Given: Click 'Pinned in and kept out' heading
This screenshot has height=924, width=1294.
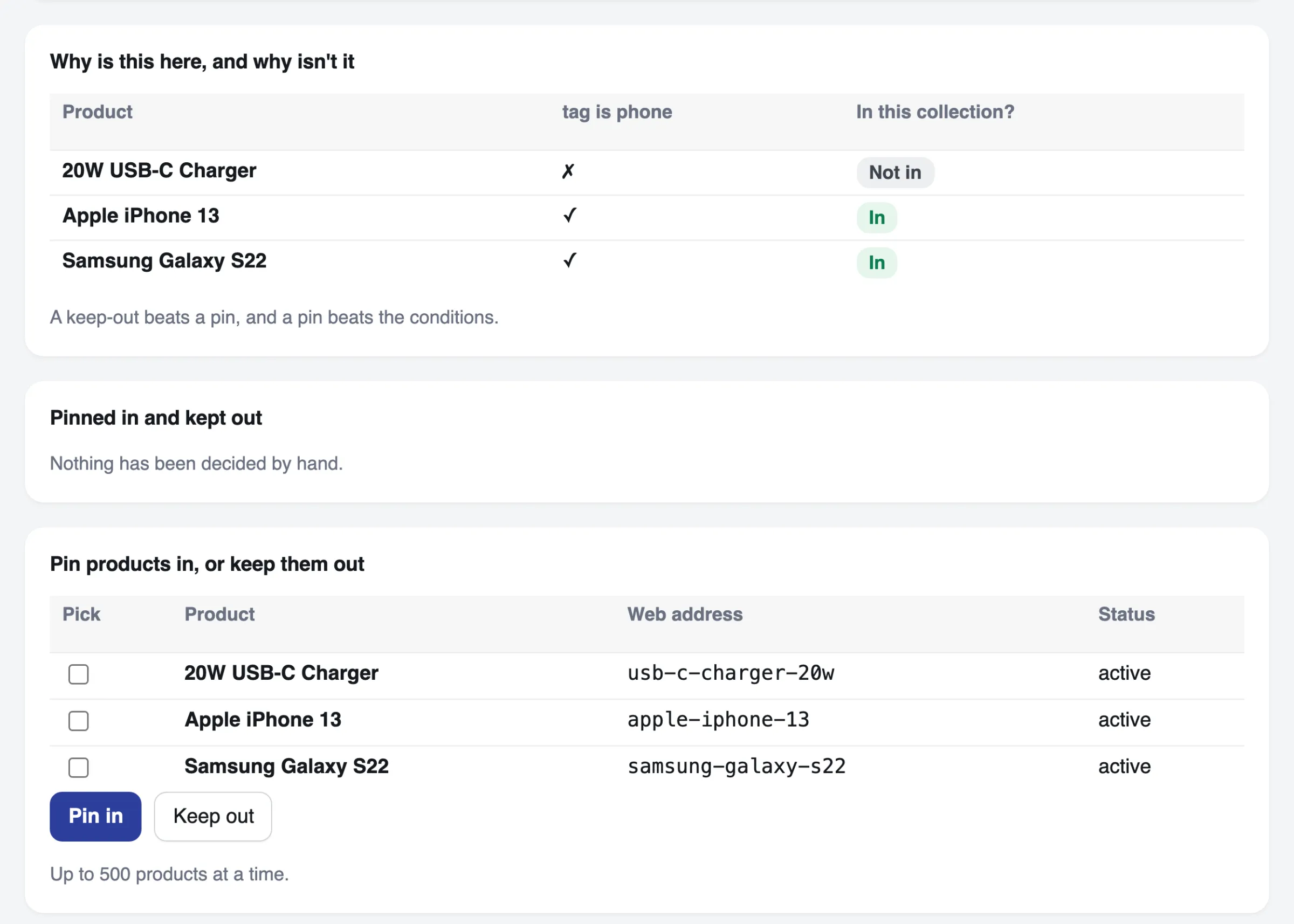Looking at the screenshot, I should (x=156, y=418).
